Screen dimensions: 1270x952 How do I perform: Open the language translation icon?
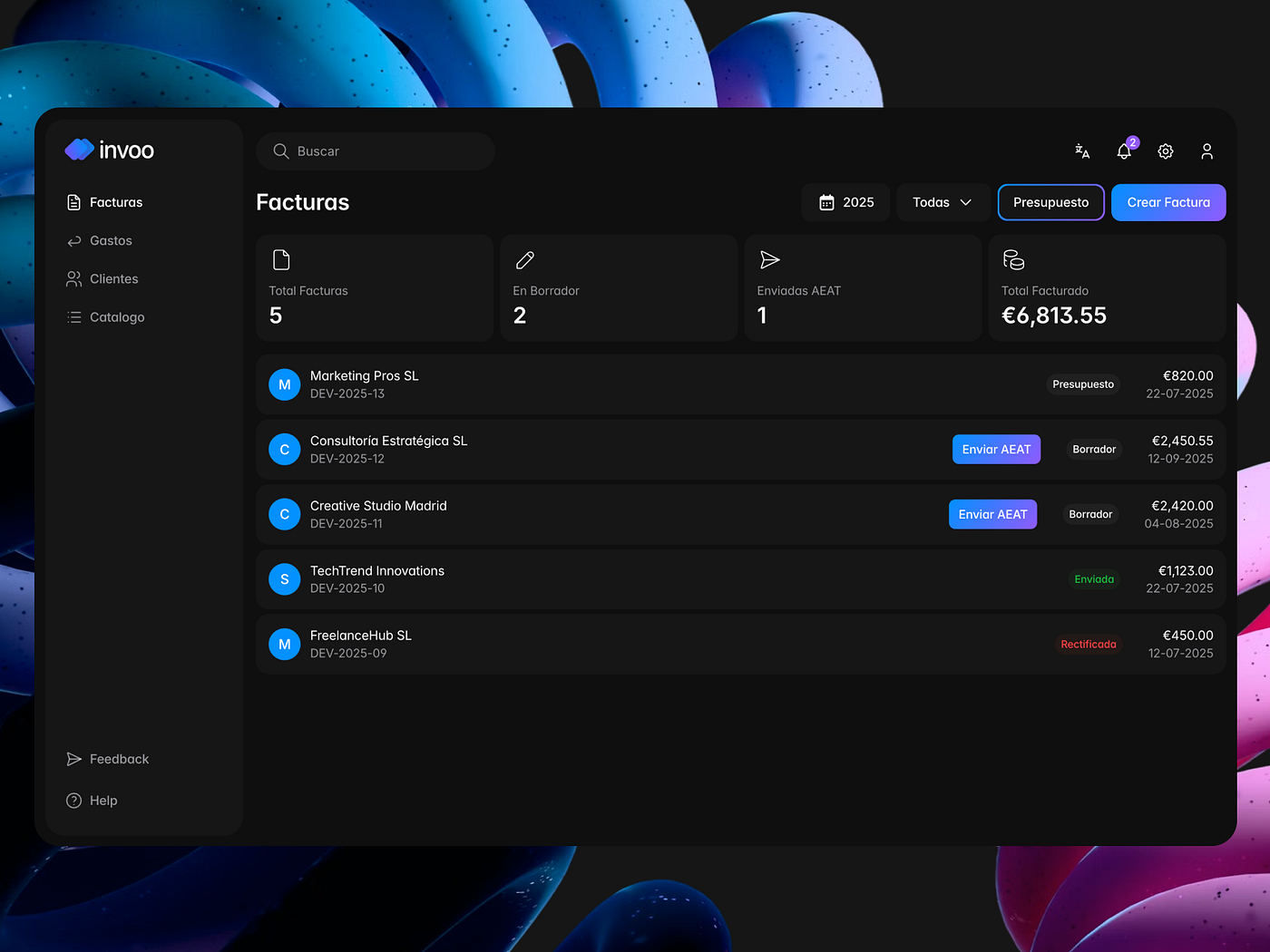click(x=1082, y=151)
